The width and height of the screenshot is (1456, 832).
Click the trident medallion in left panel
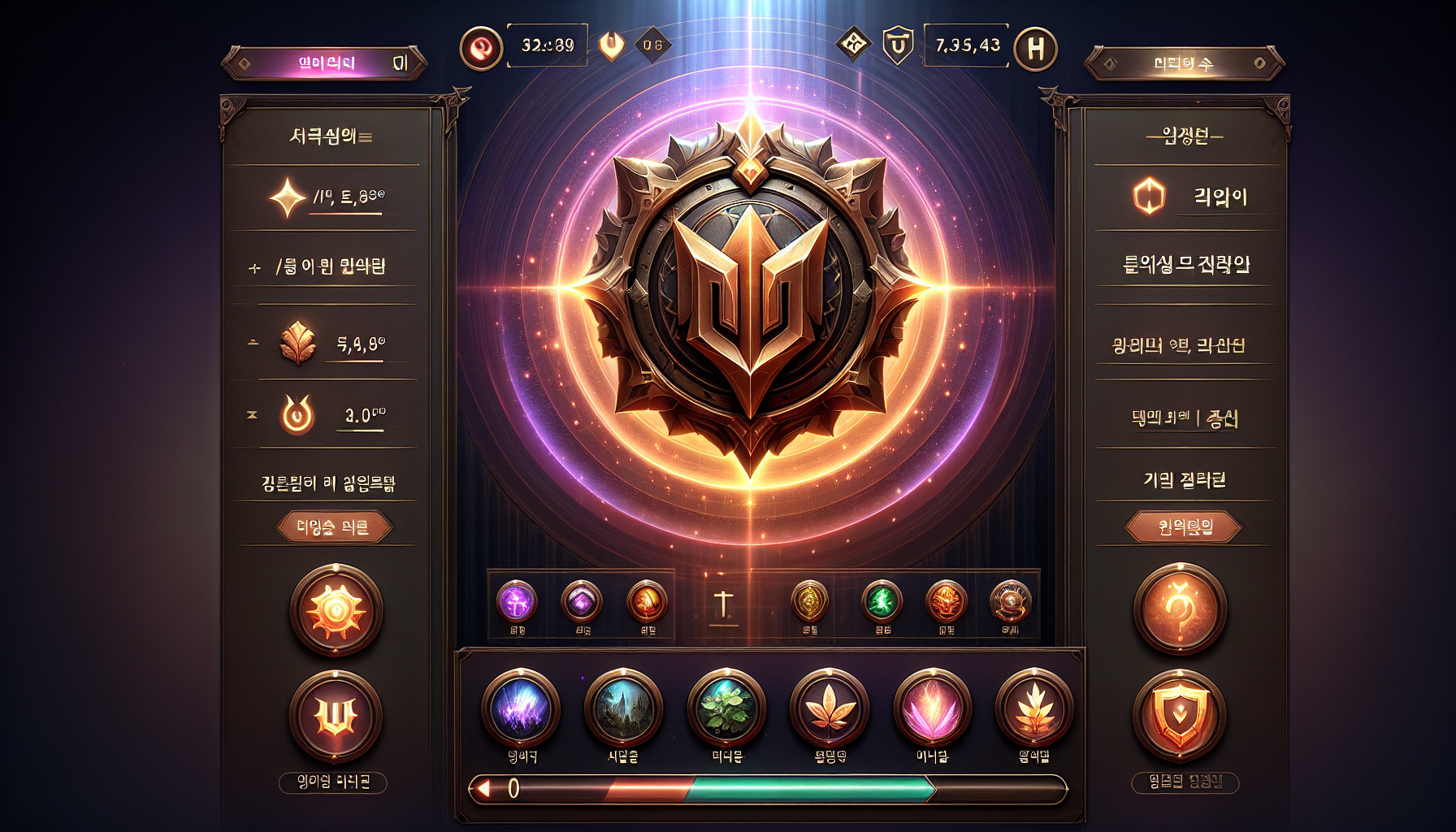pyautogui.click(x=336, y=716)
